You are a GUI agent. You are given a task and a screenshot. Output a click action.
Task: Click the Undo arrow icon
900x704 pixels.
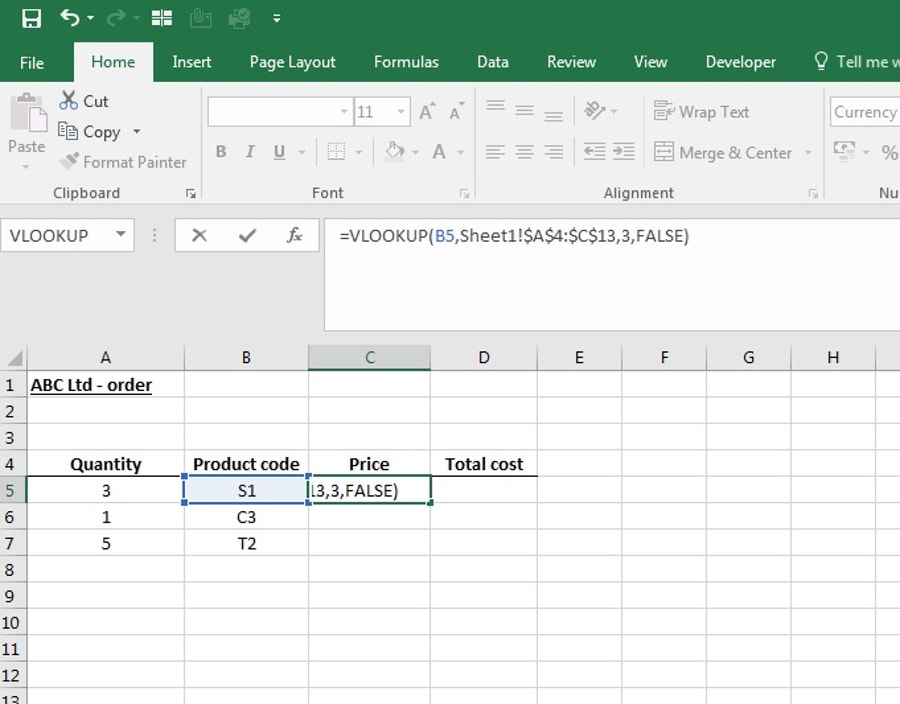click(70, 18)
